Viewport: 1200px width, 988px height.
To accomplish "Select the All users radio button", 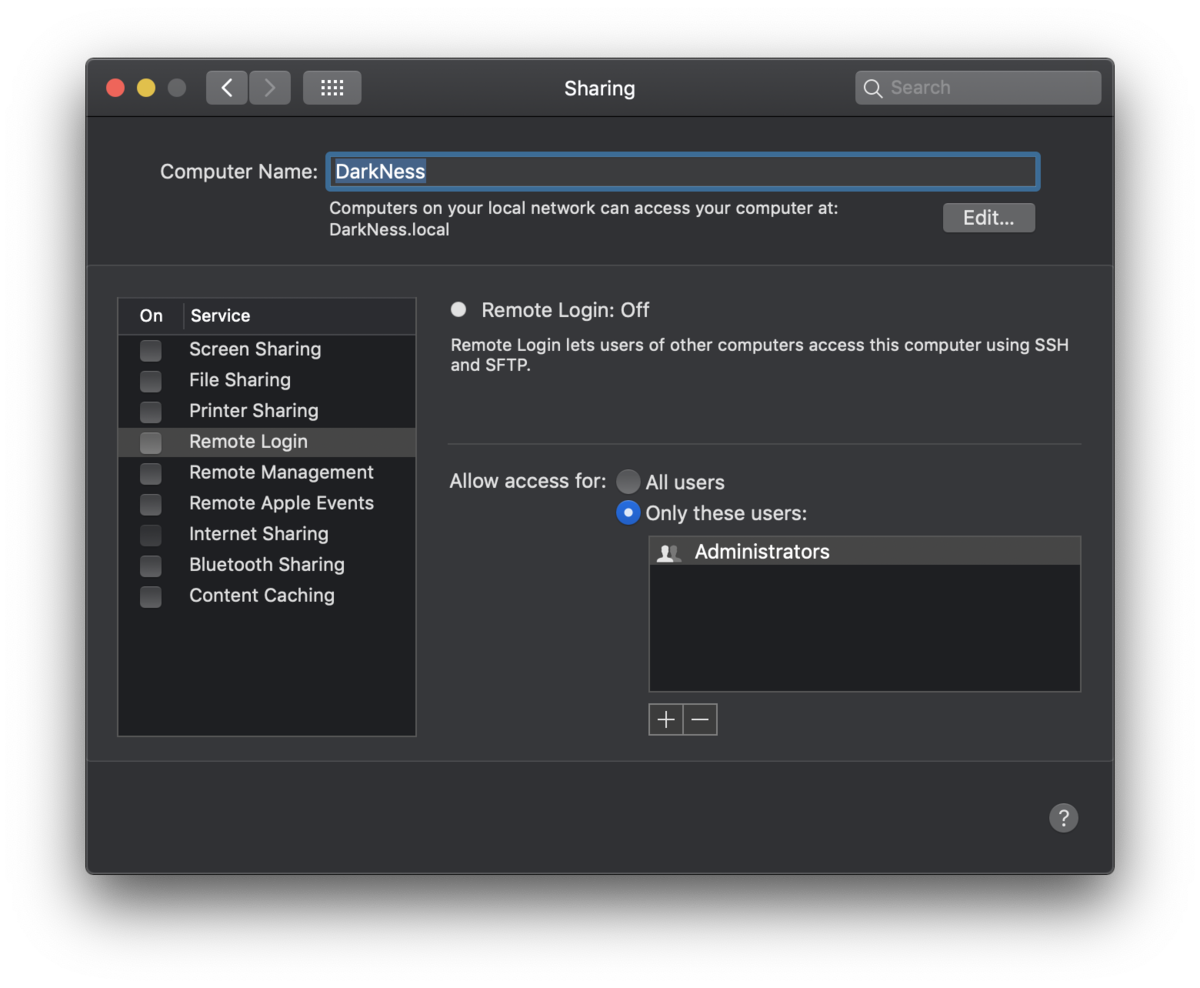I will coord(628,482).
